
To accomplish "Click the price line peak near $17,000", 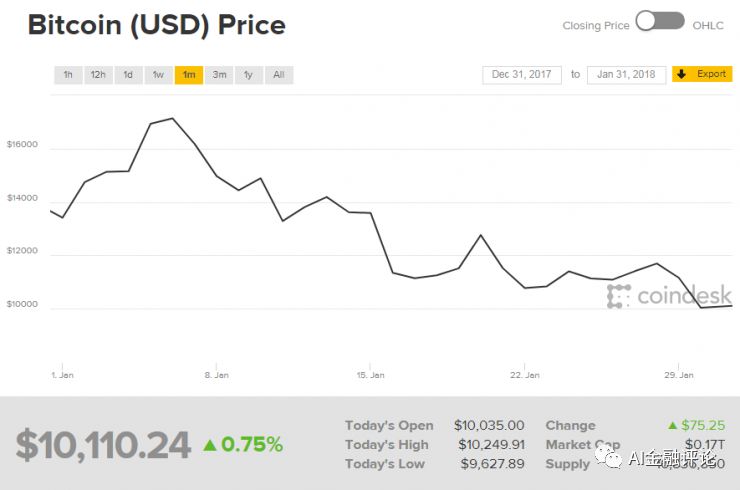I will [x=173, y=119].
